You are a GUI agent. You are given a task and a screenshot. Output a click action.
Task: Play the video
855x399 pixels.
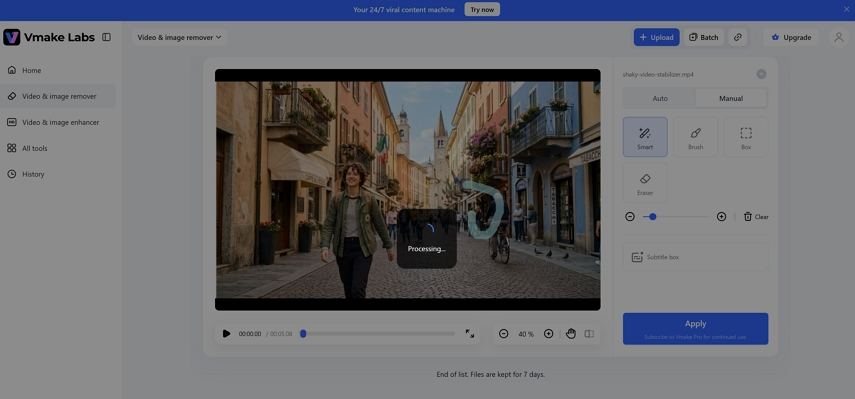226,334
